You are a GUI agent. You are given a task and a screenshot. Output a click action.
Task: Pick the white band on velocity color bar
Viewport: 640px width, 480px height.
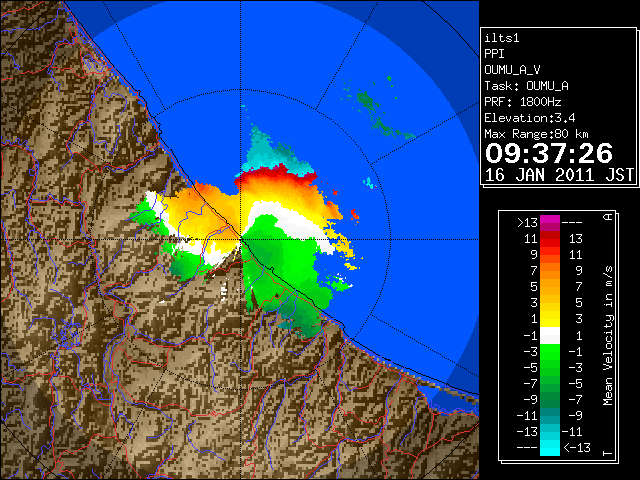coord(550,336)
